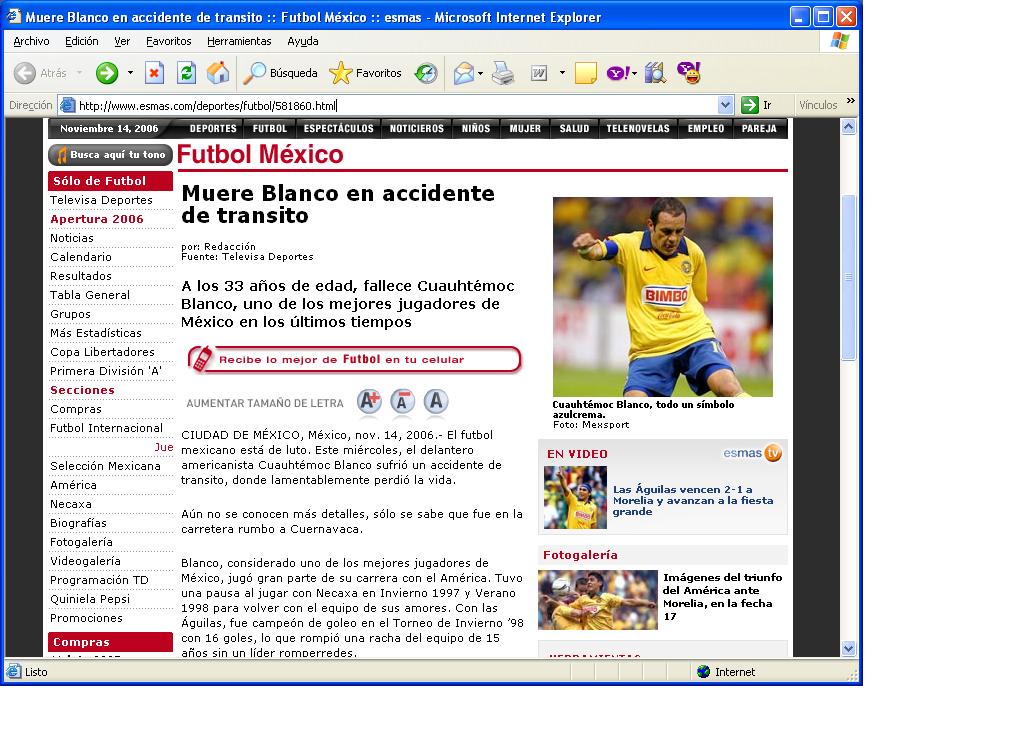Click the En Video thumbnail image
This screenshot has width=1024, height=738.
coord(575,497)
